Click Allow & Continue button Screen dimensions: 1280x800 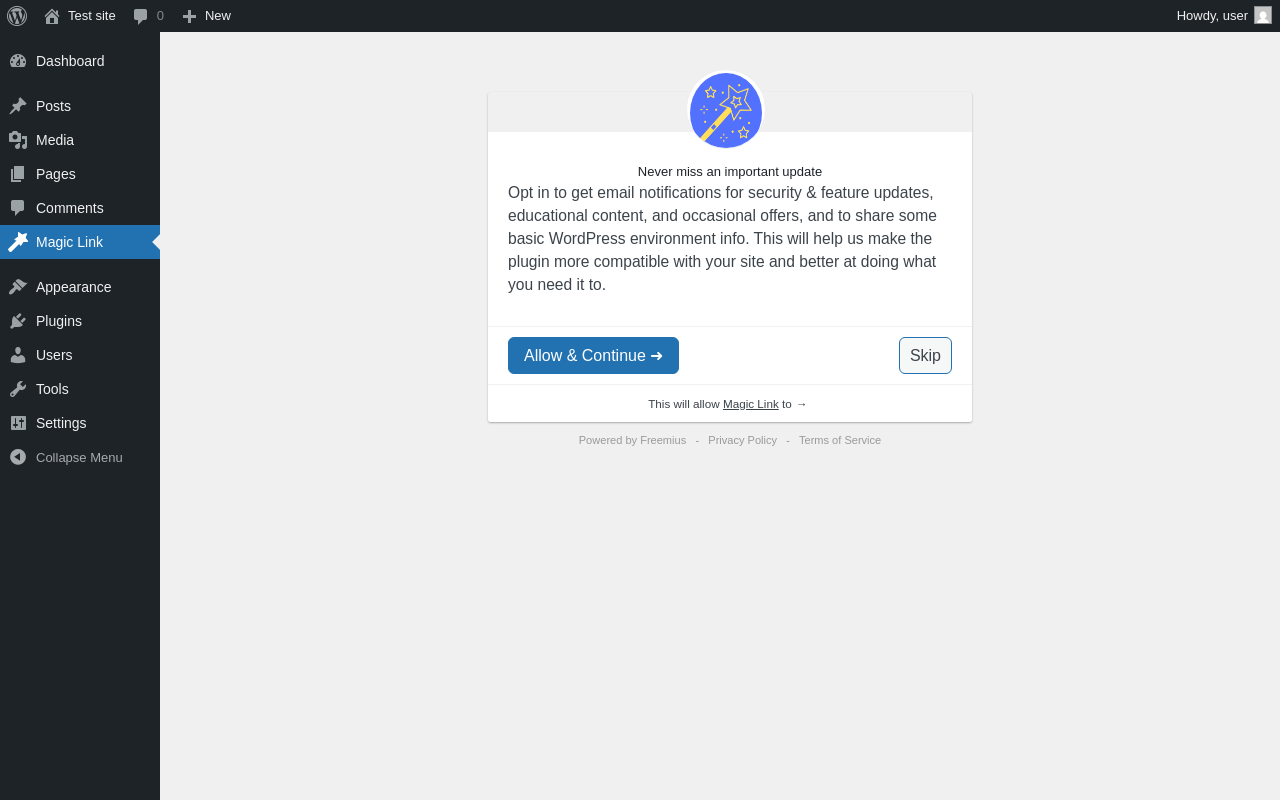593,356
